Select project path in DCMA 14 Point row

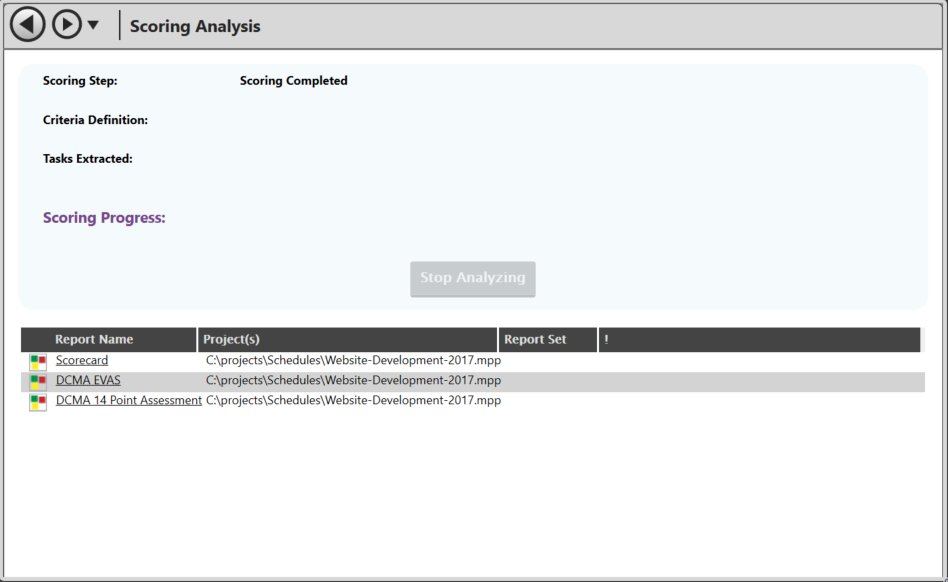(x=353, y=400)
